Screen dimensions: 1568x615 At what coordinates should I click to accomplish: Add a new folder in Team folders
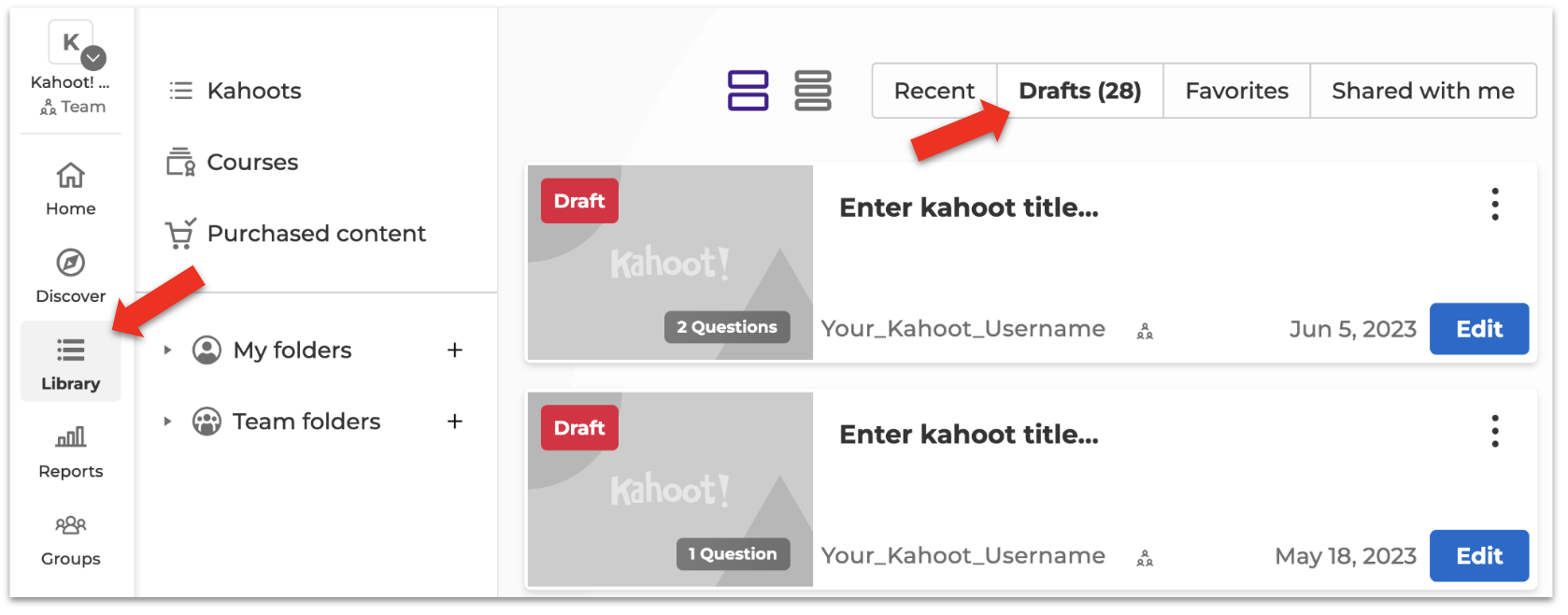pos(455,422)
